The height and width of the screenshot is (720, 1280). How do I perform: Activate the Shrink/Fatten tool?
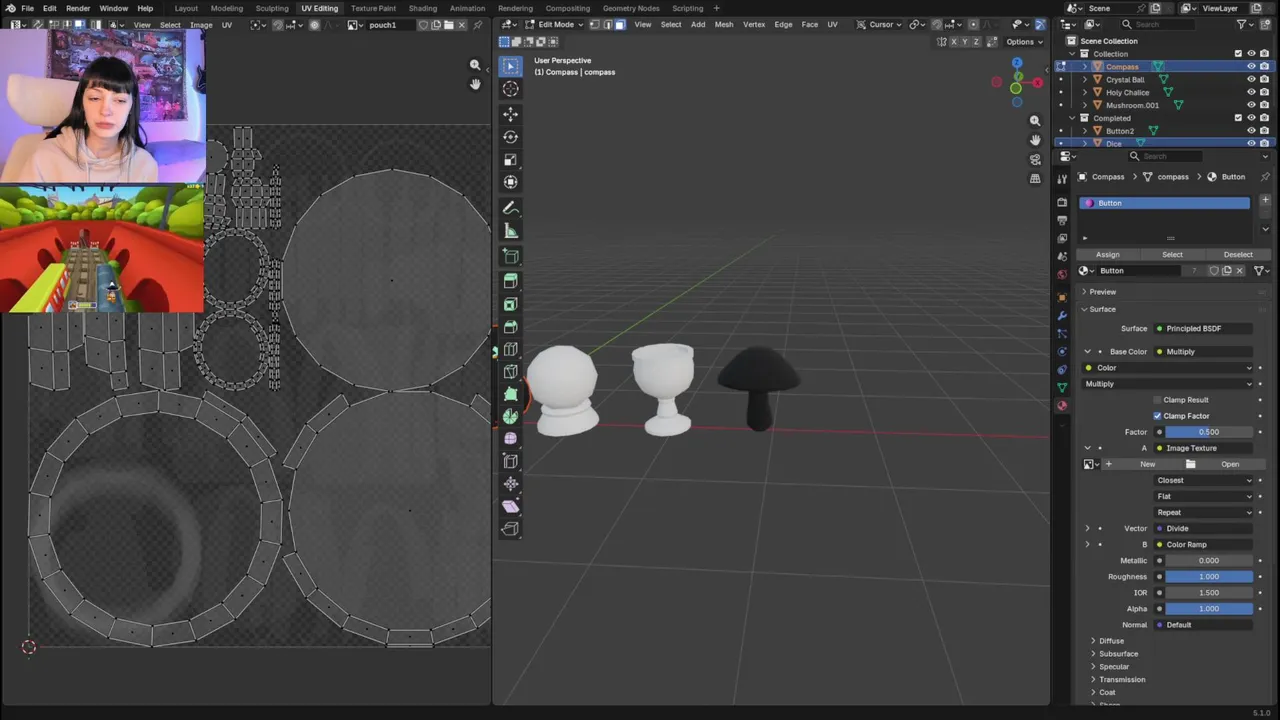point(510,484)
